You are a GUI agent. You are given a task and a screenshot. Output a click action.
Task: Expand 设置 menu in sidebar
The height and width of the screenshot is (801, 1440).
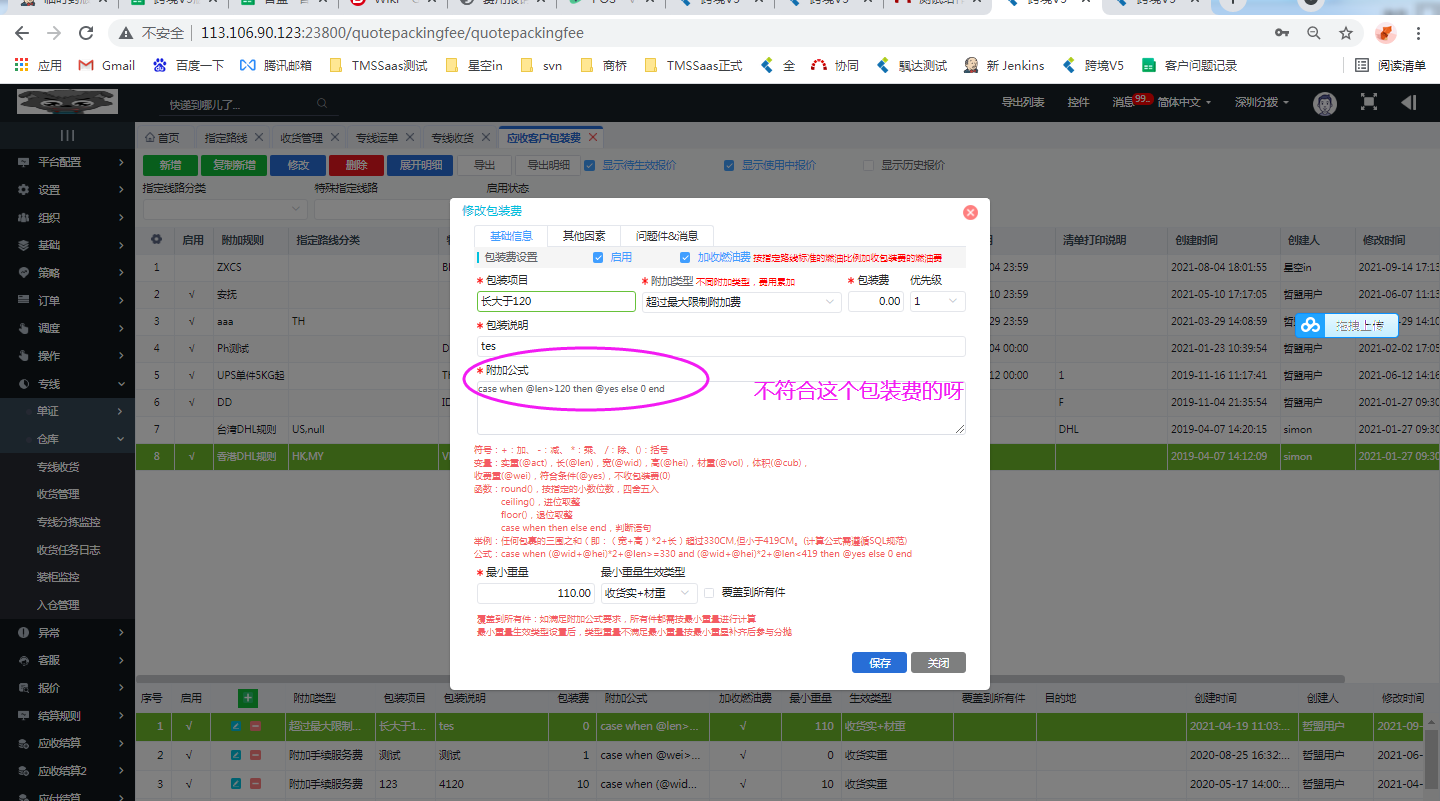pos(67,190)
